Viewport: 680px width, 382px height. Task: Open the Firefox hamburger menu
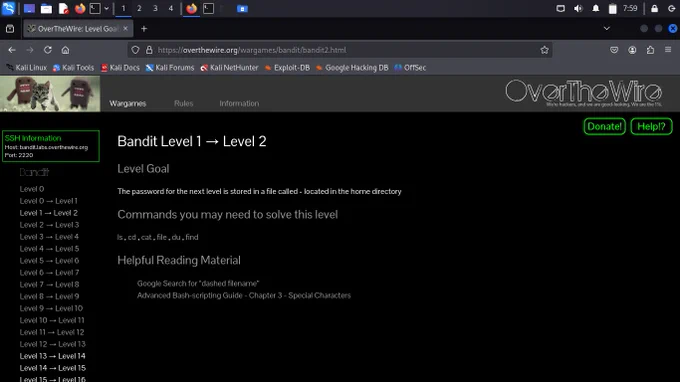(x=668, y=50)
